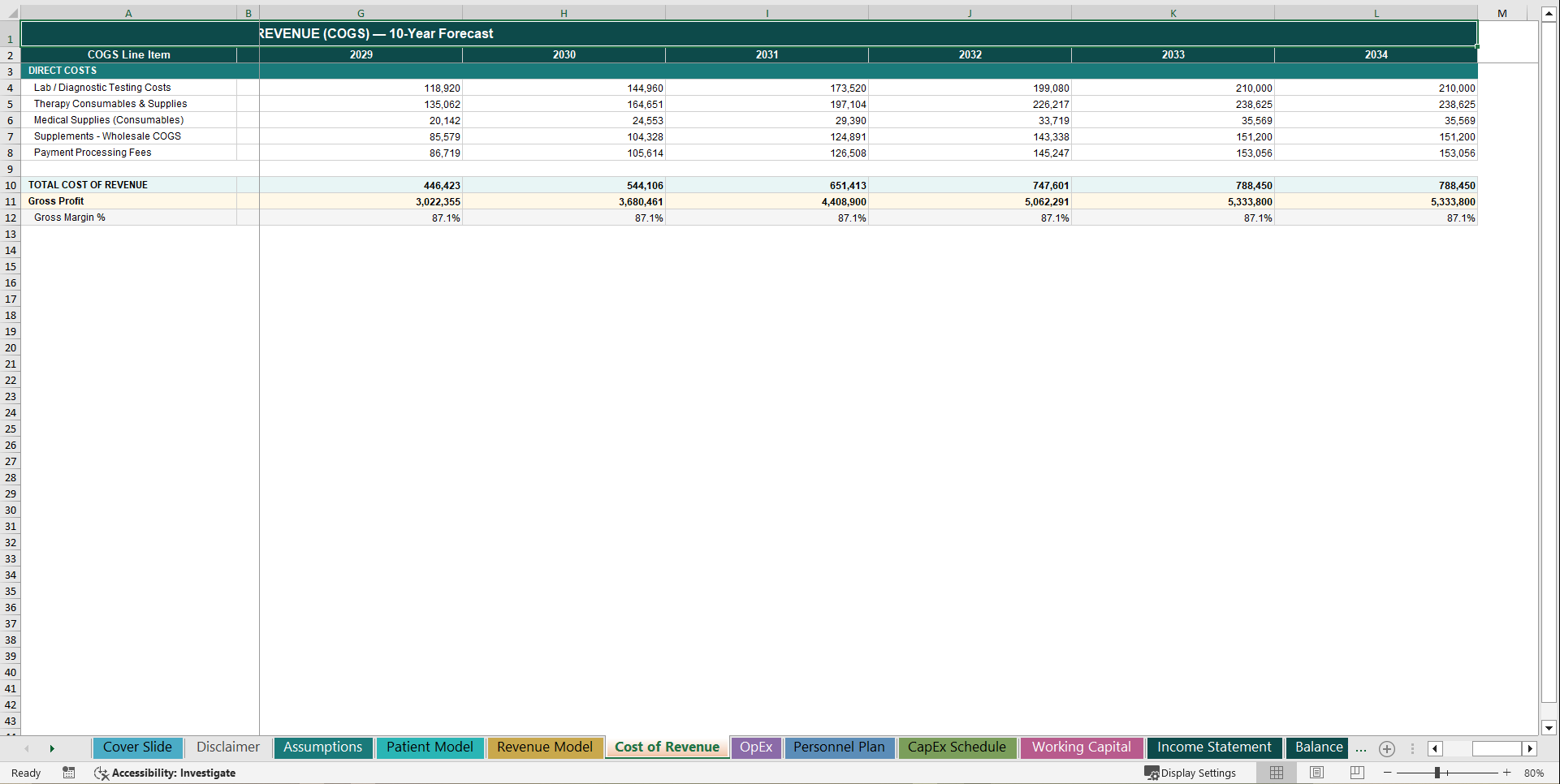The image size is (1560, 784).
Task: Select the Assumptions sheet tab
Action: (x=322, y=747)
